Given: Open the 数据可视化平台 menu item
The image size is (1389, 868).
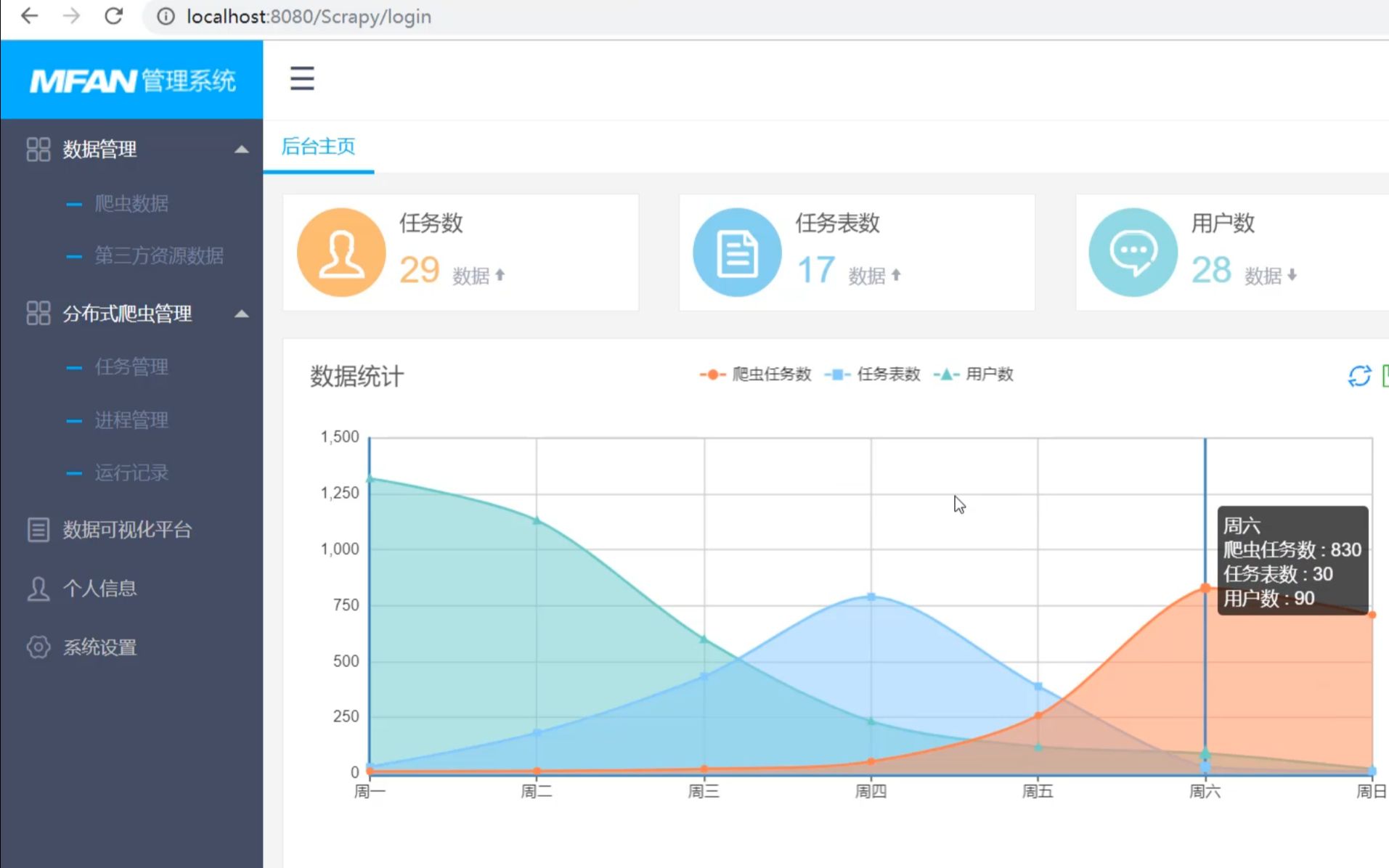Looking at the screenshot, I should (127, 530).
